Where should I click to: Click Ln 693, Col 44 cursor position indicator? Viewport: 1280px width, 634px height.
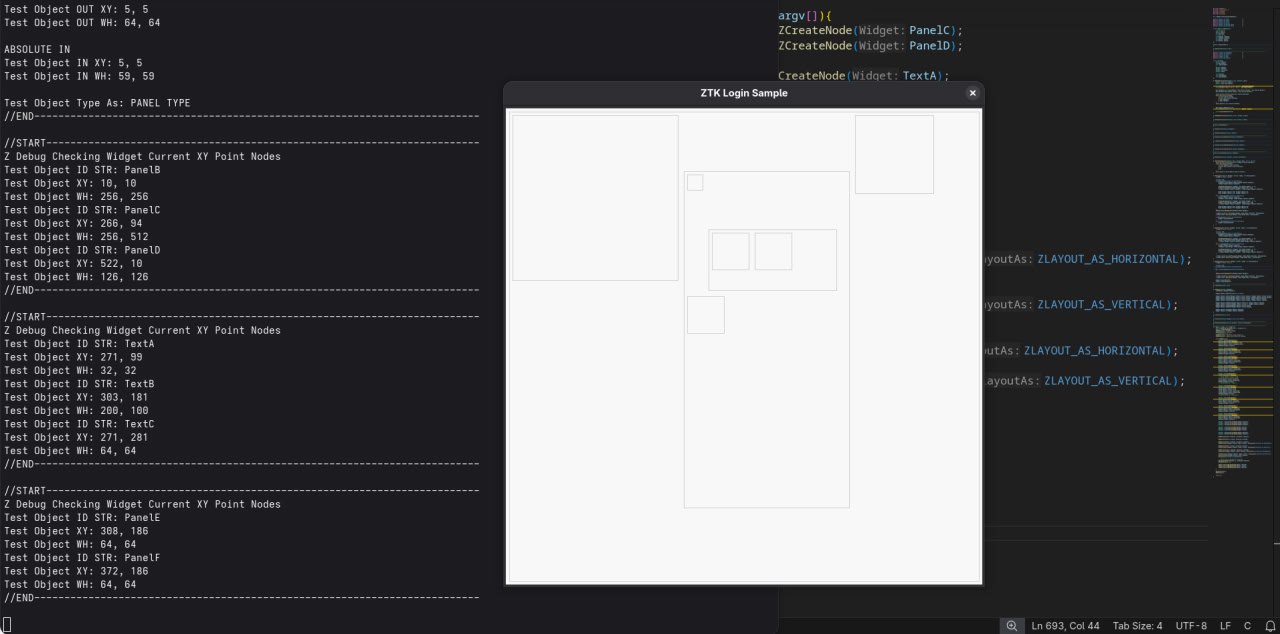pos(1066,626)
